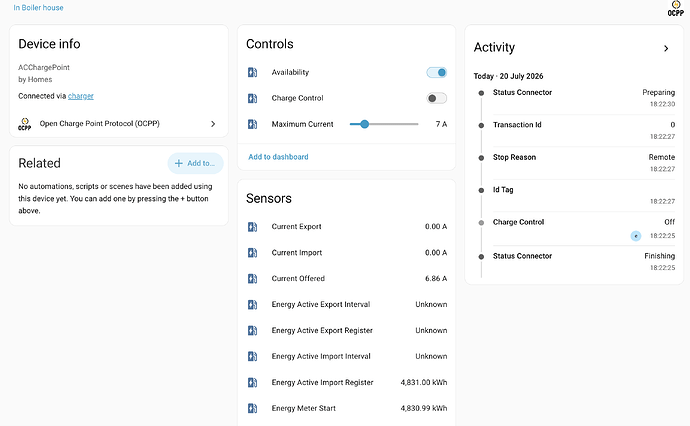Click the Current Import sensor icon
The image size is (690, 426).
252,253
